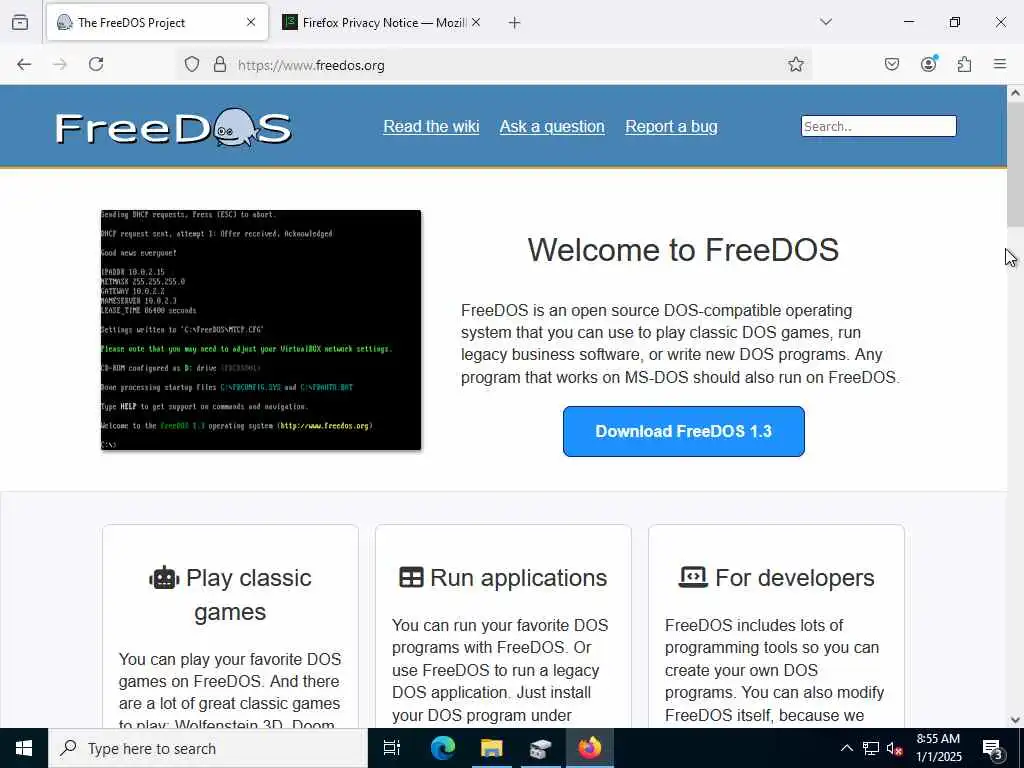Viewport: 1024px width, 768px height.
Task: Switch to Firefox Privacy Notice tab
Action: coord(382,22)
